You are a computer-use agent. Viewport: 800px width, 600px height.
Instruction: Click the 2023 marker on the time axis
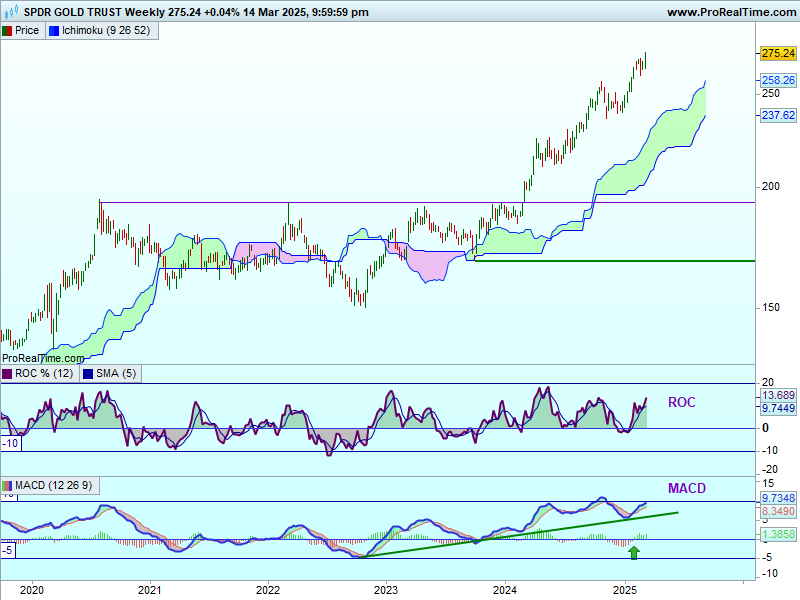(387, 590)
